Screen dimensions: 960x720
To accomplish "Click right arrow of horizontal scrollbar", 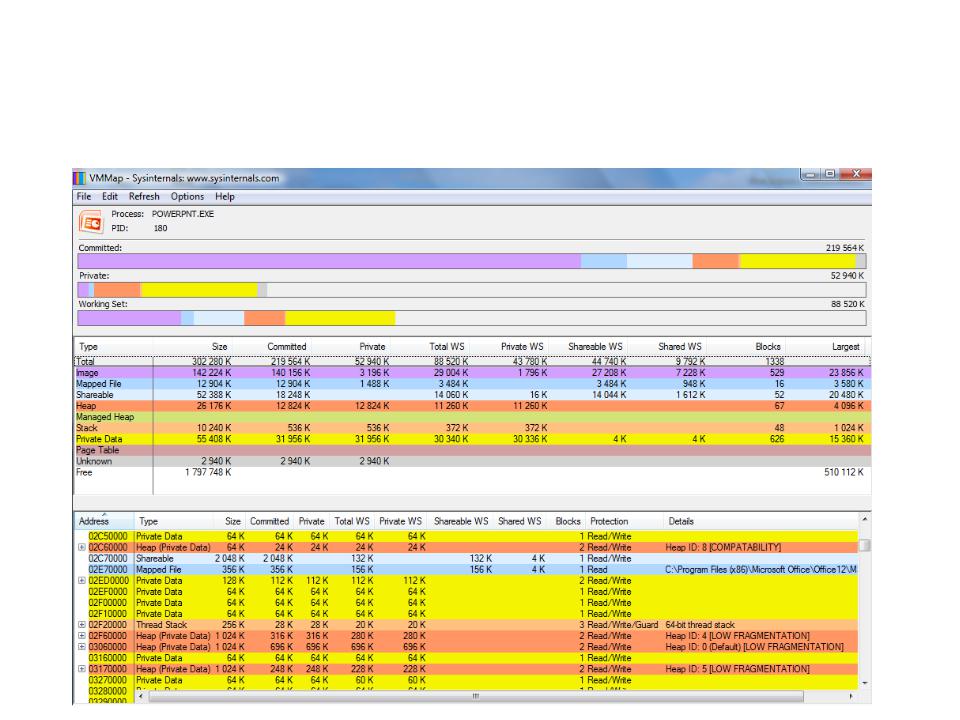I will pos(851,696).
